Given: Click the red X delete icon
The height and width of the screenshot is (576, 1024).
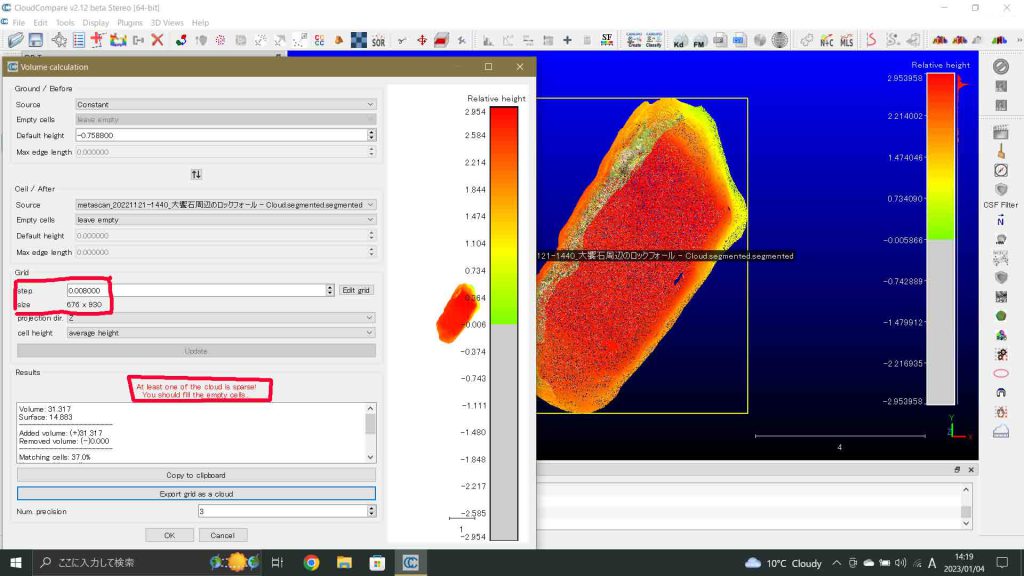Looking at the screenshot, I should point(157,40).
